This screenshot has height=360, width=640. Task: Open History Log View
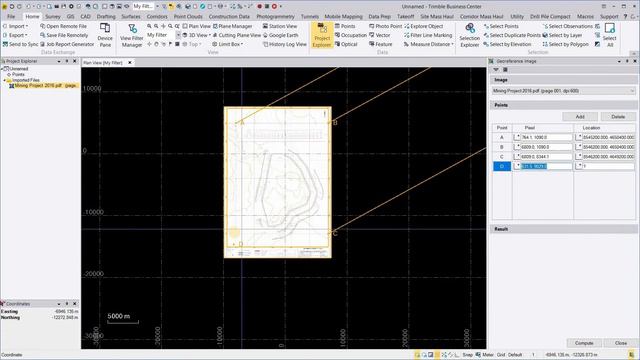284,44
